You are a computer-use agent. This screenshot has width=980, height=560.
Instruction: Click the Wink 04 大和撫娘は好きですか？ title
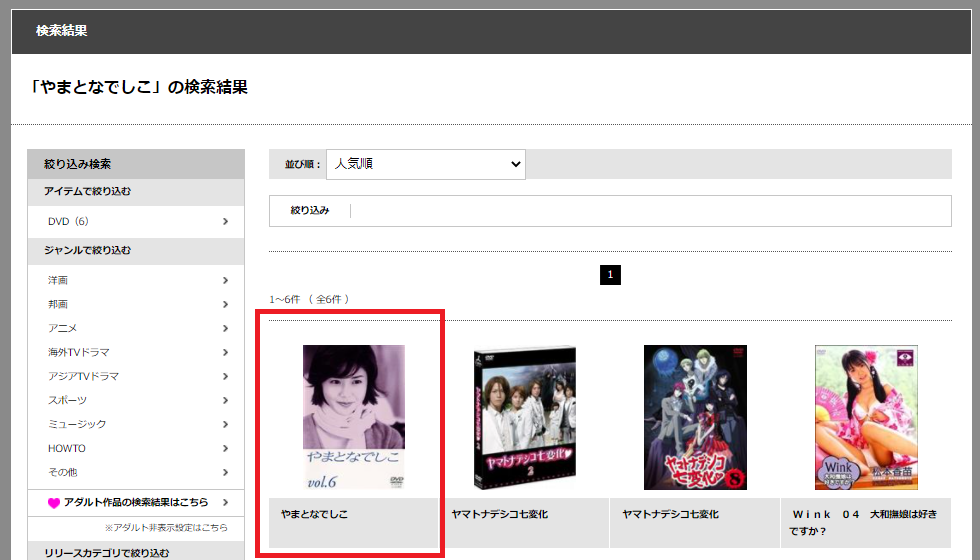pos(864,522)
